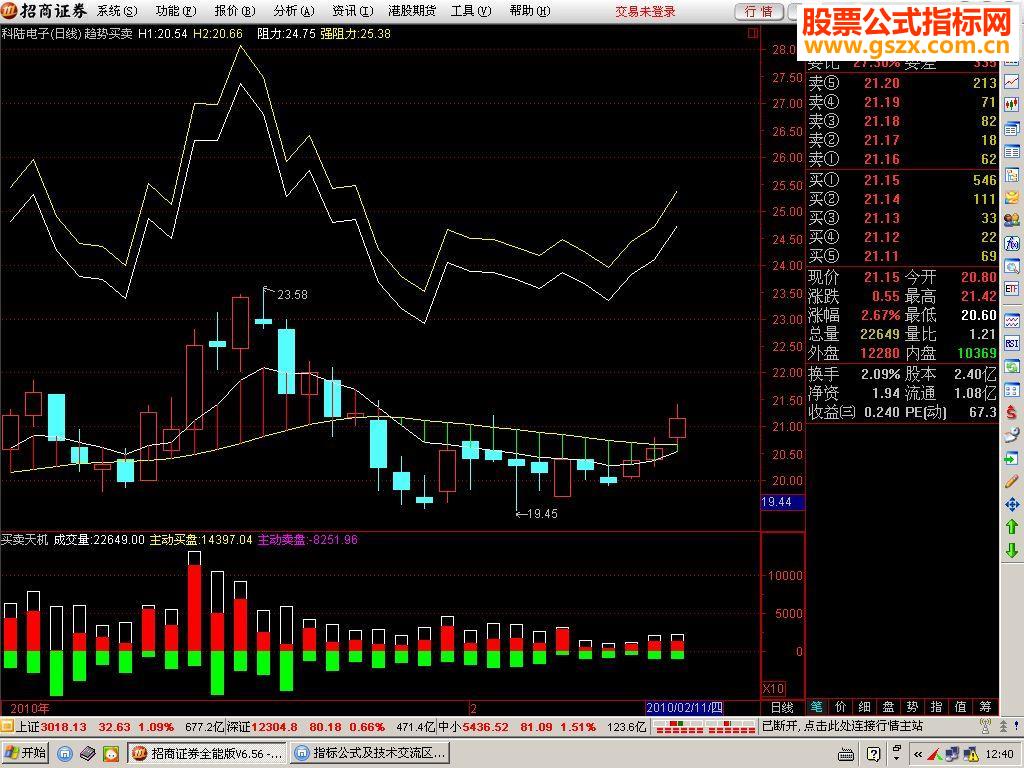The image size is (1024, 768).
Task: Open the 港股期货 menu
Action: pos(411,11)
